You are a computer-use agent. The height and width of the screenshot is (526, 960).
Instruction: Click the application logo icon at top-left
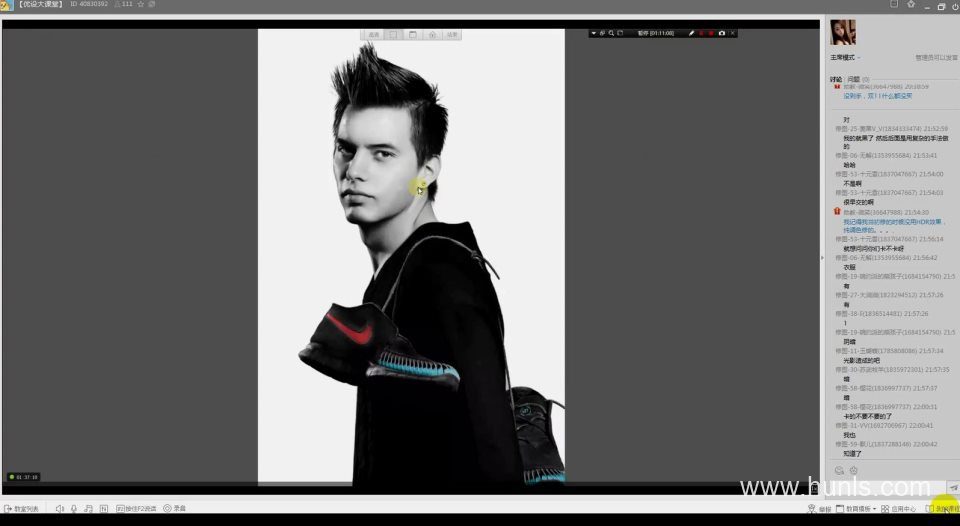pos(6,6)
